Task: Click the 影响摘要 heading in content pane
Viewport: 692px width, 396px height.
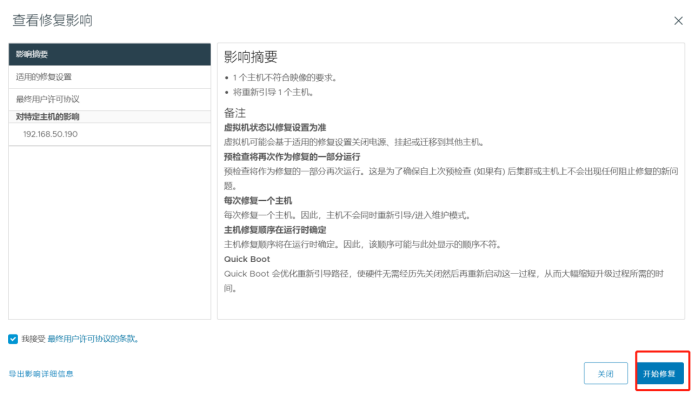Action: coord(251,57)
